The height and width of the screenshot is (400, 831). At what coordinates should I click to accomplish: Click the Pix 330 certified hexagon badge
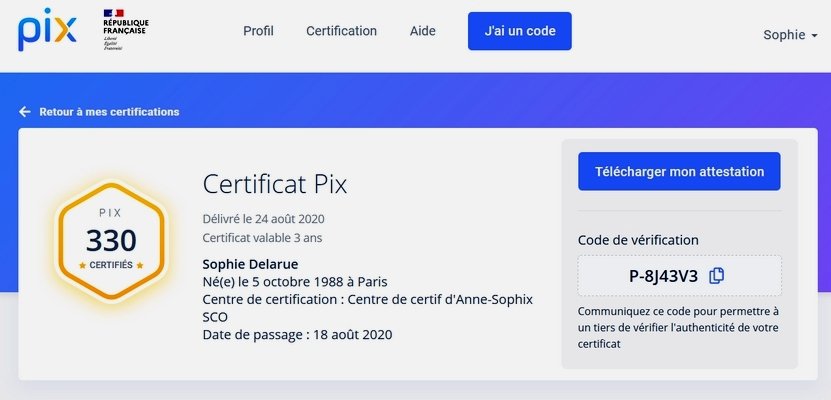click(111, 242)
